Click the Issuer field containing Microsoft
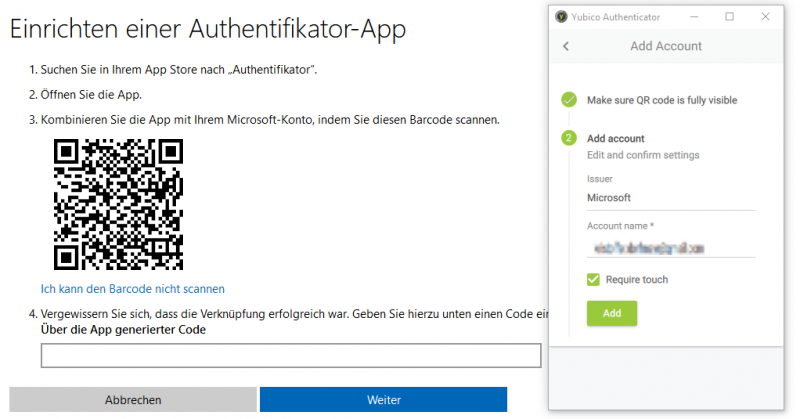Image resolution: width=800 pixels, height=419 pixels. click(670, 198)
